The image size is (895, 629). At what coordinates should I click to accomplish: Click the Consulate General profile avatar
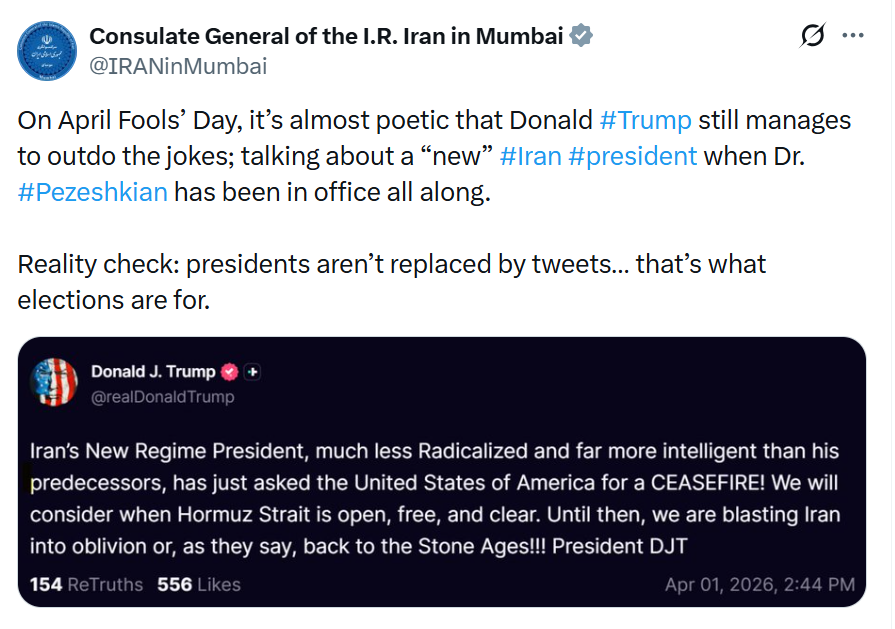47,50
